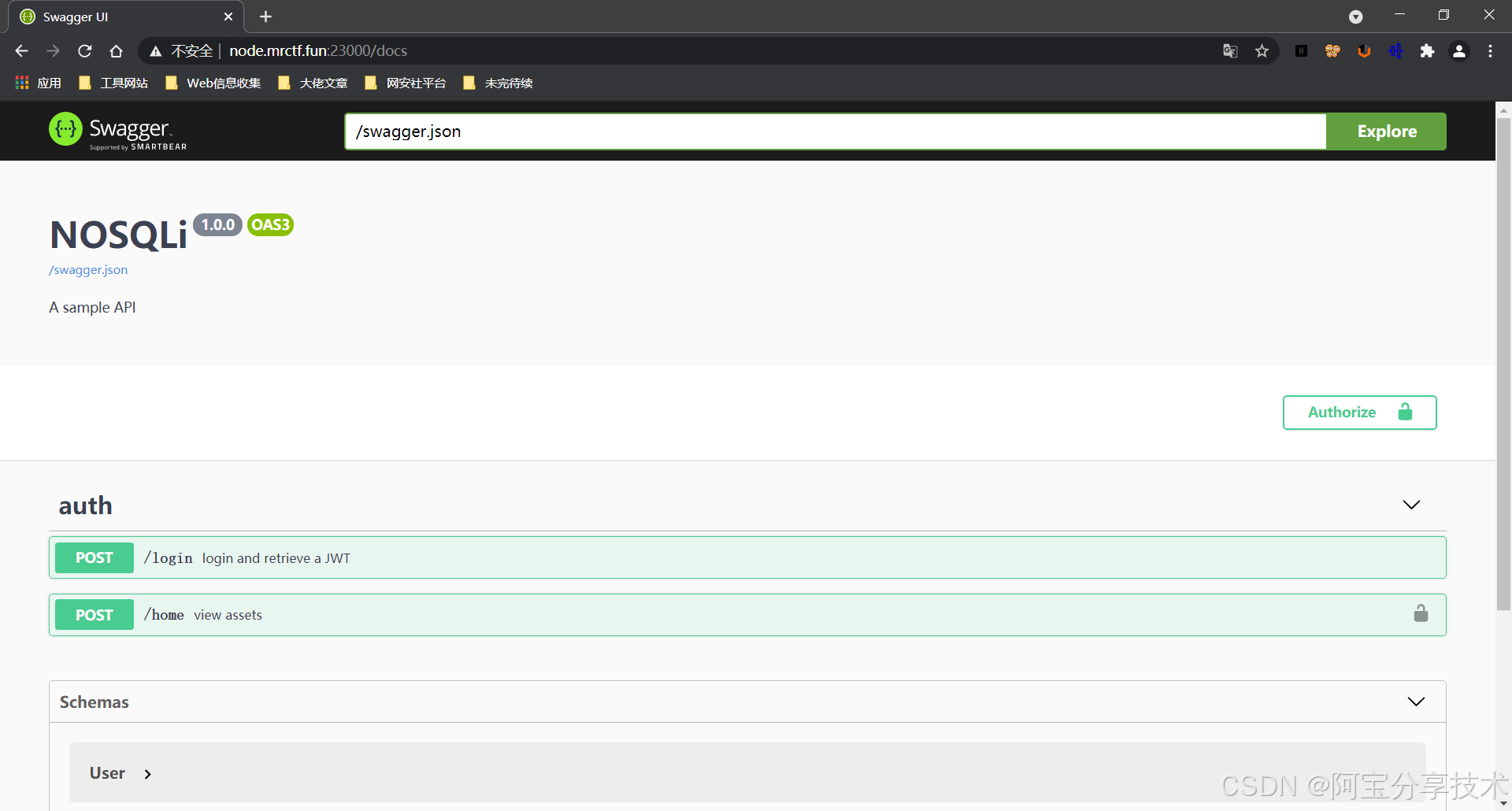
Task: Open the tab search dropdown in title bar
Action: click(x=1355, y=17)
